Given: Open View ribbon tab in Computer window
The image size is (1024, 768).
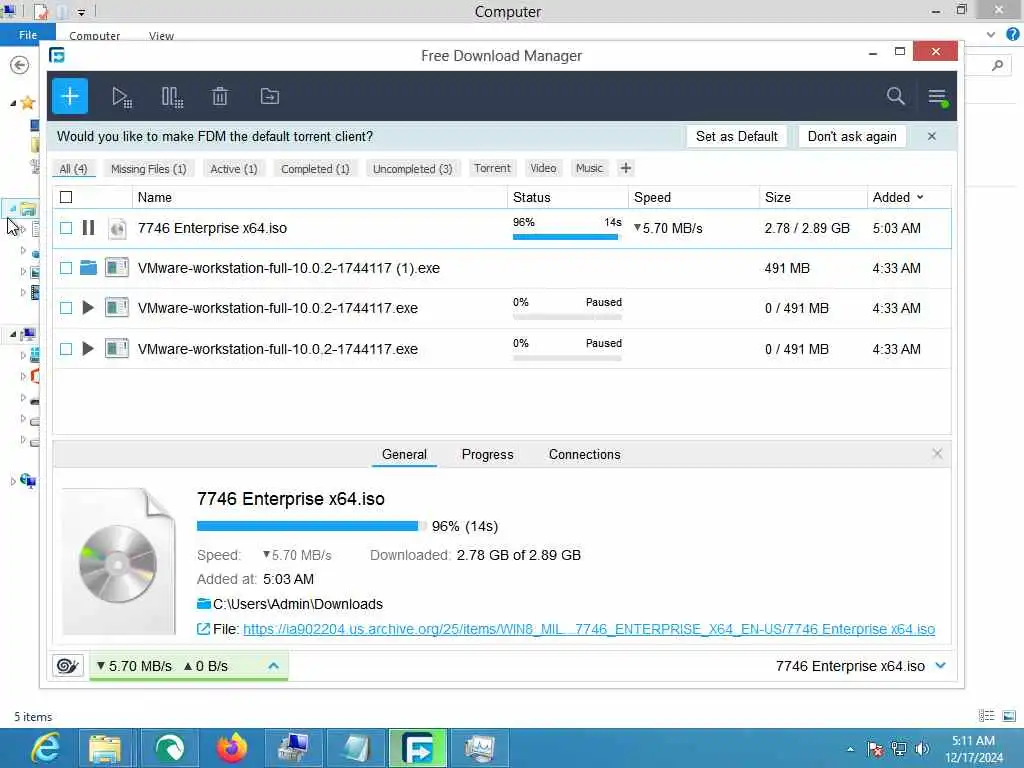Looking at the screenshot, I should coord(161,36).
